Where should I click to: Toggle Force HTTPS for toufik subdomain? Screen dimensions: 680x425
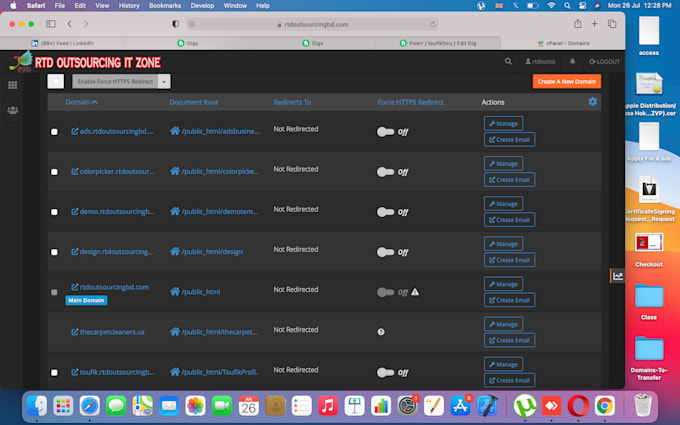coord(385,373)
